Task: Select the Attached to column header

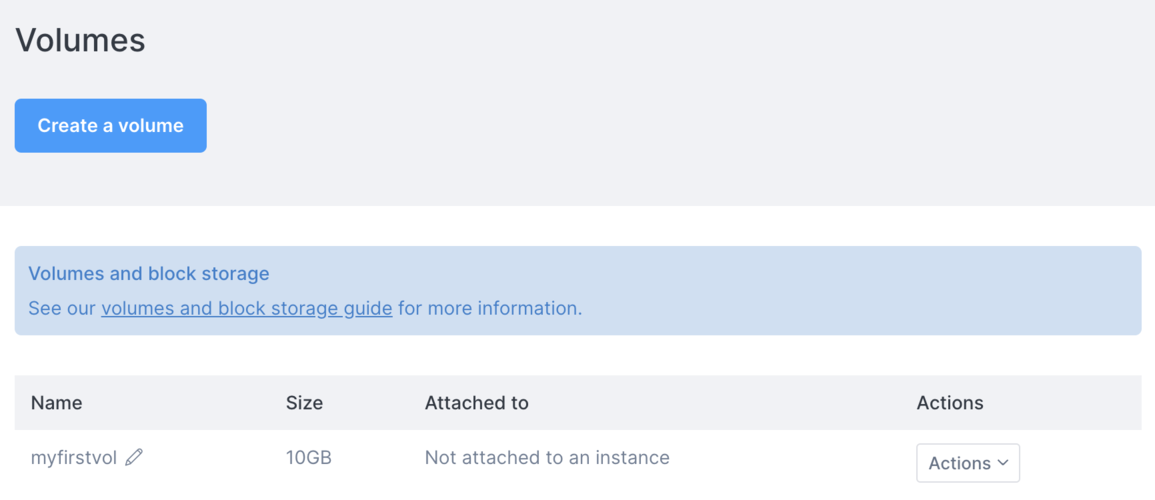Action: point(476,403)
